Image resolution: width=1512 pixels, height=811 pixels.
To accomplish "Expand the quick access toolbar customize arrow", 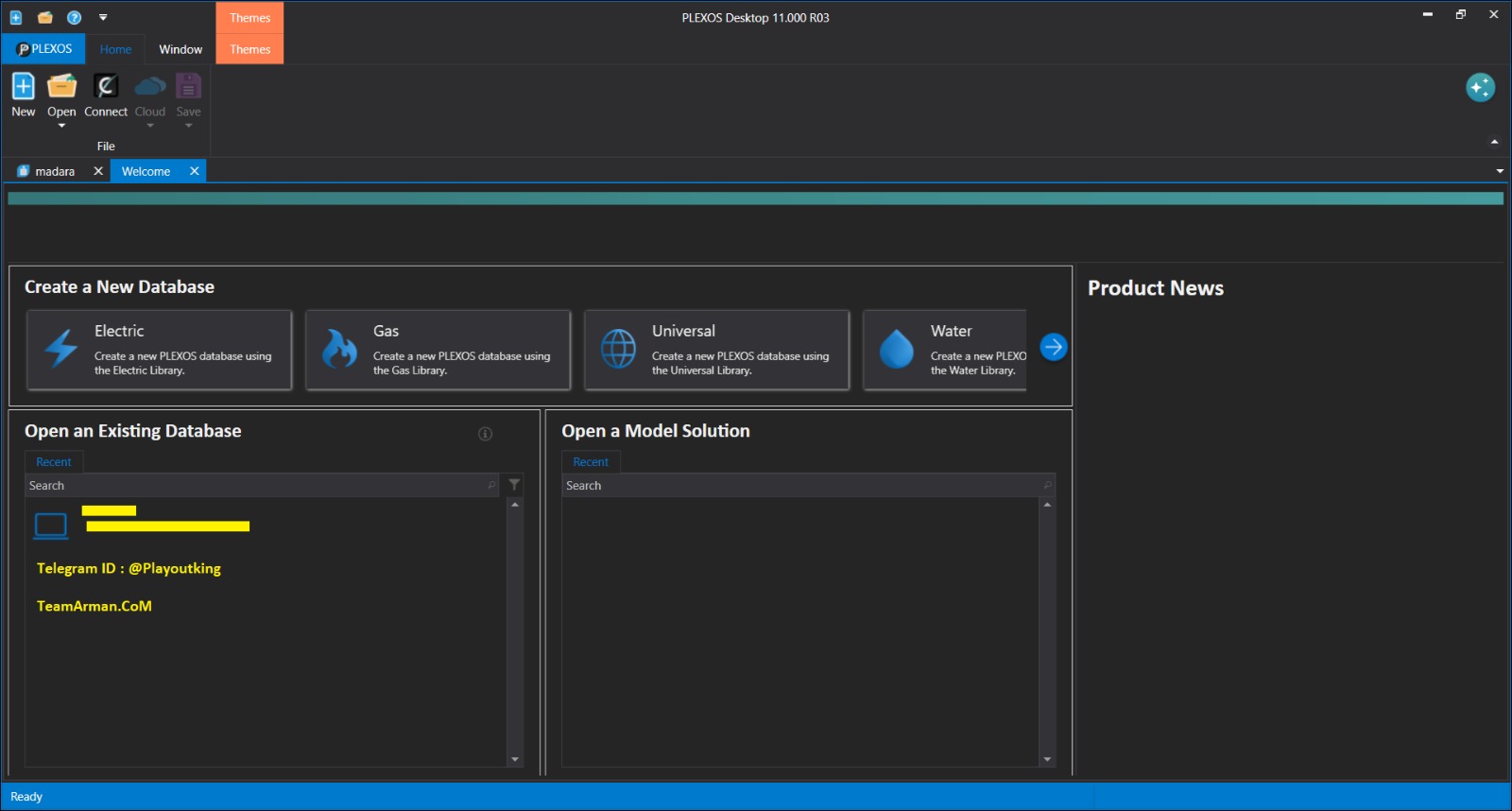I will point(103,17).
